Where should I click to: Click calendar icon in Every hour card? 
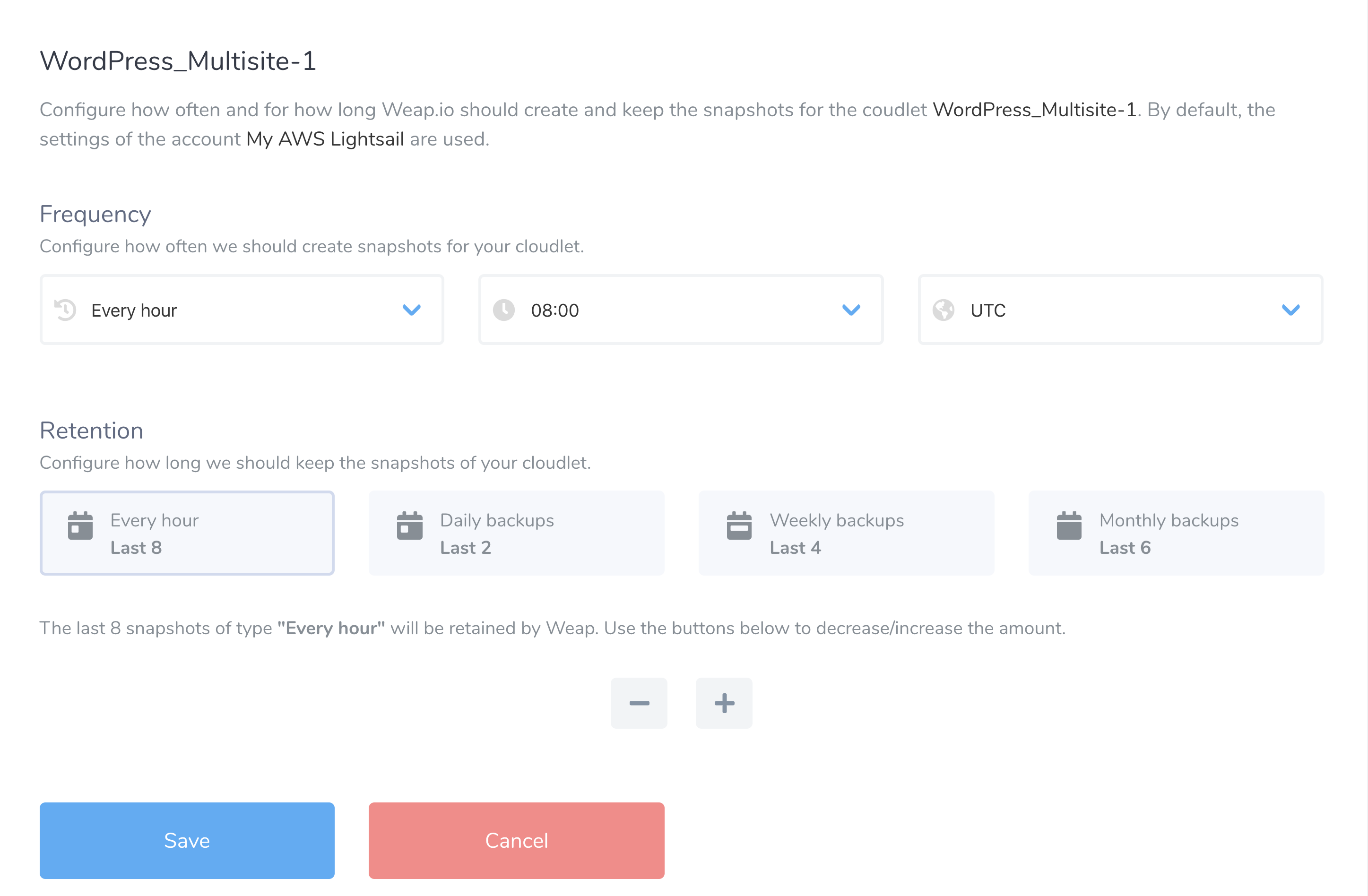click(x=80, y=526)
